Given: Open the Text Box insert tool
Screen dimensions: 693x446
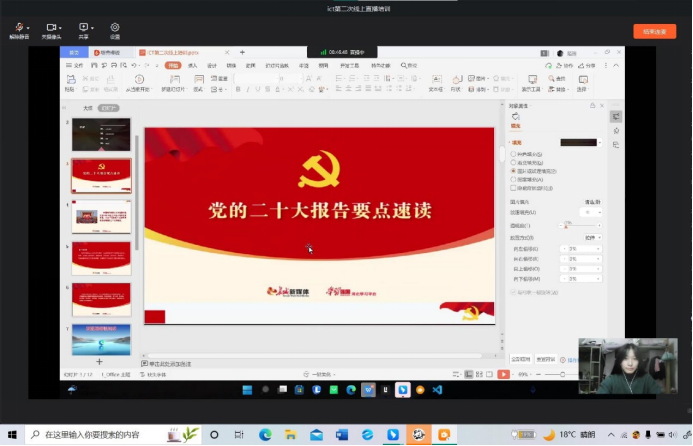Looking at the screenshot, I should [x=436, y=83].
